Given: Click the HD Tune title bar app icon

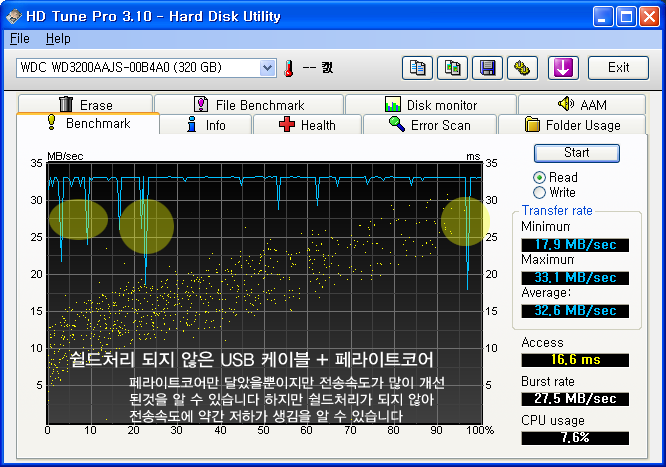Looking at the screenshot, I should pos(14,17).
